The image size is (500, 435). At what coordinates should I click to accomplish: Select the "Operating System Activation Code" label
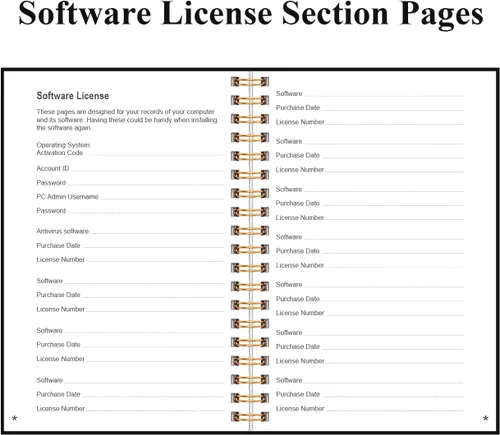(63, 149)
